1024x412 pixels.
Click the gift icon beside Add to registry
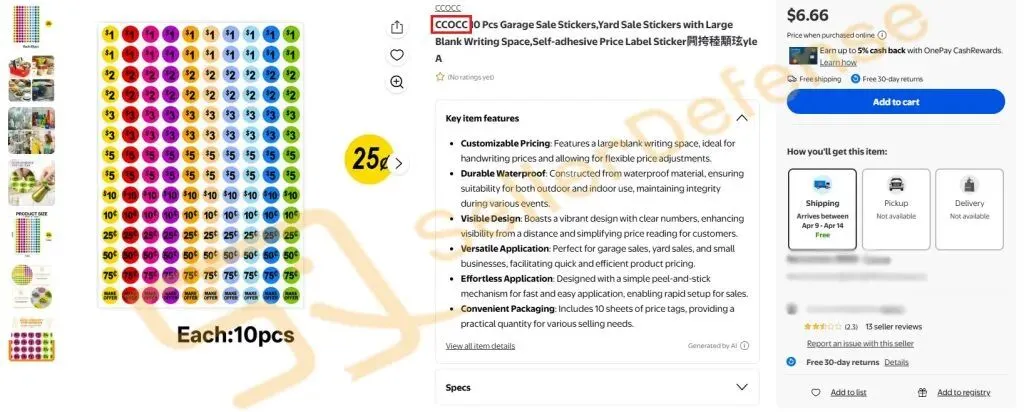[x=921, y=392]
